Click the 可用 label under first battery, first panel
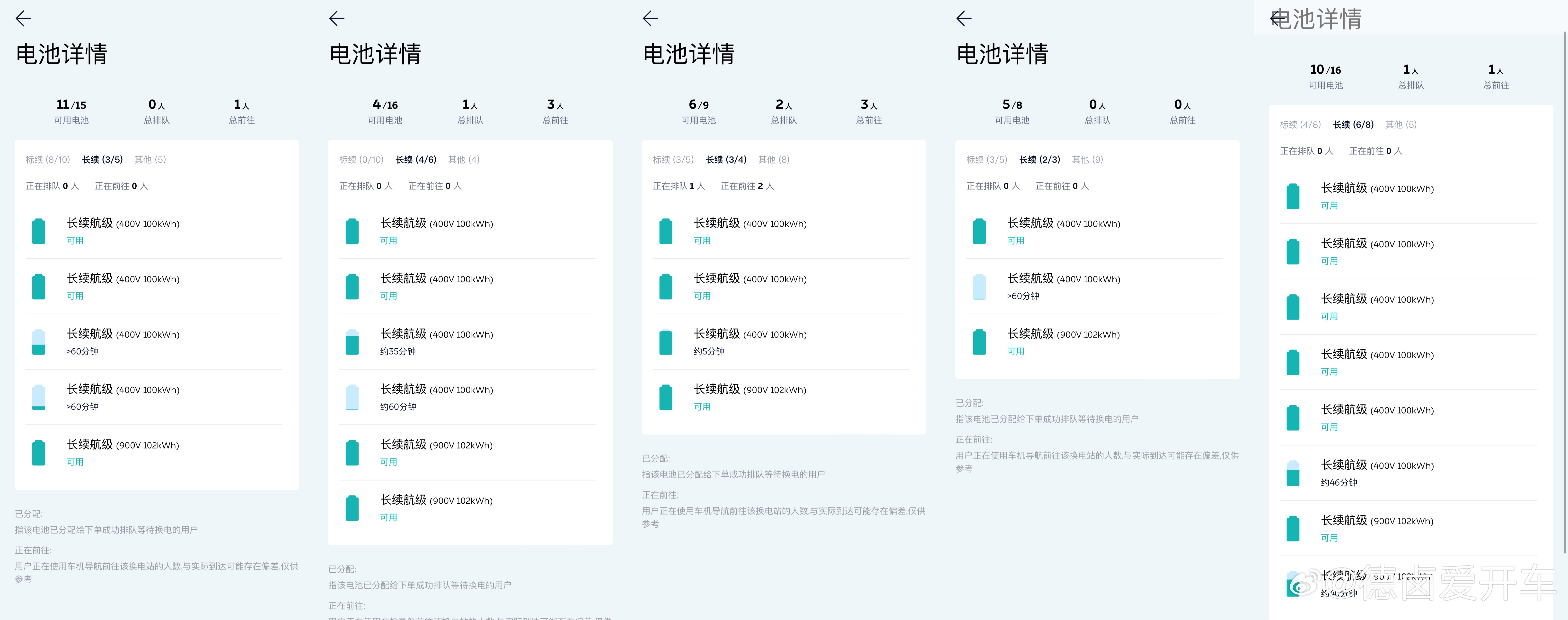Viewport: 1568px width, 620px height. point(75,240)
